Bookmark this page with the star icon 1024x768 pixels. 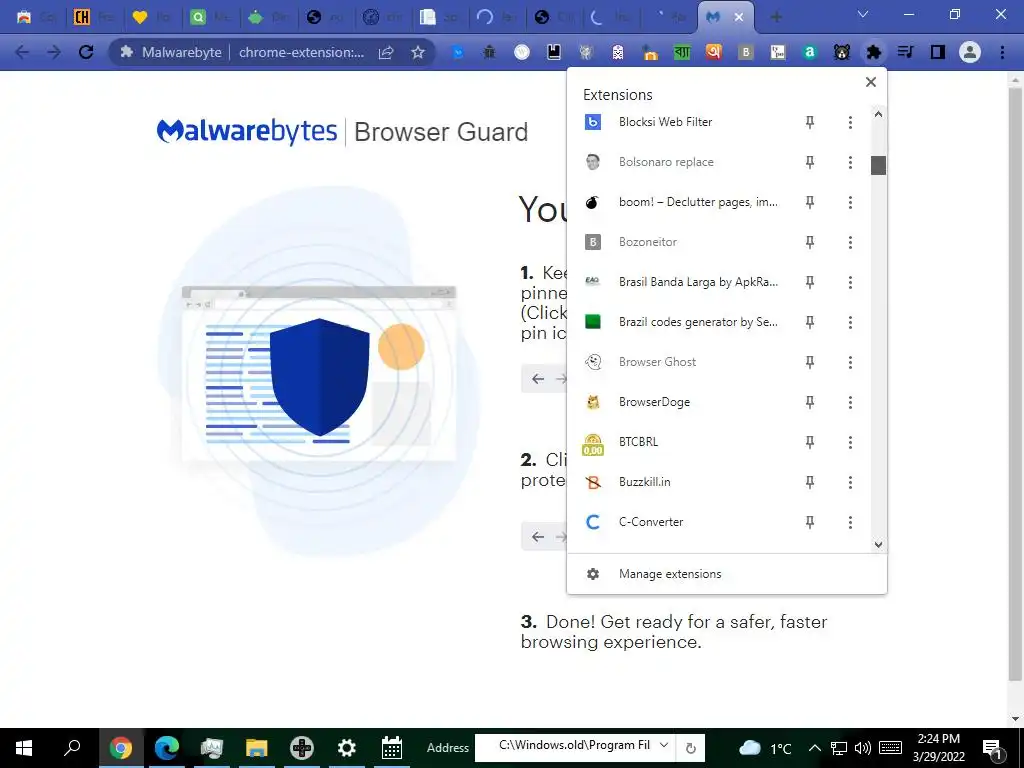(418, 52)
